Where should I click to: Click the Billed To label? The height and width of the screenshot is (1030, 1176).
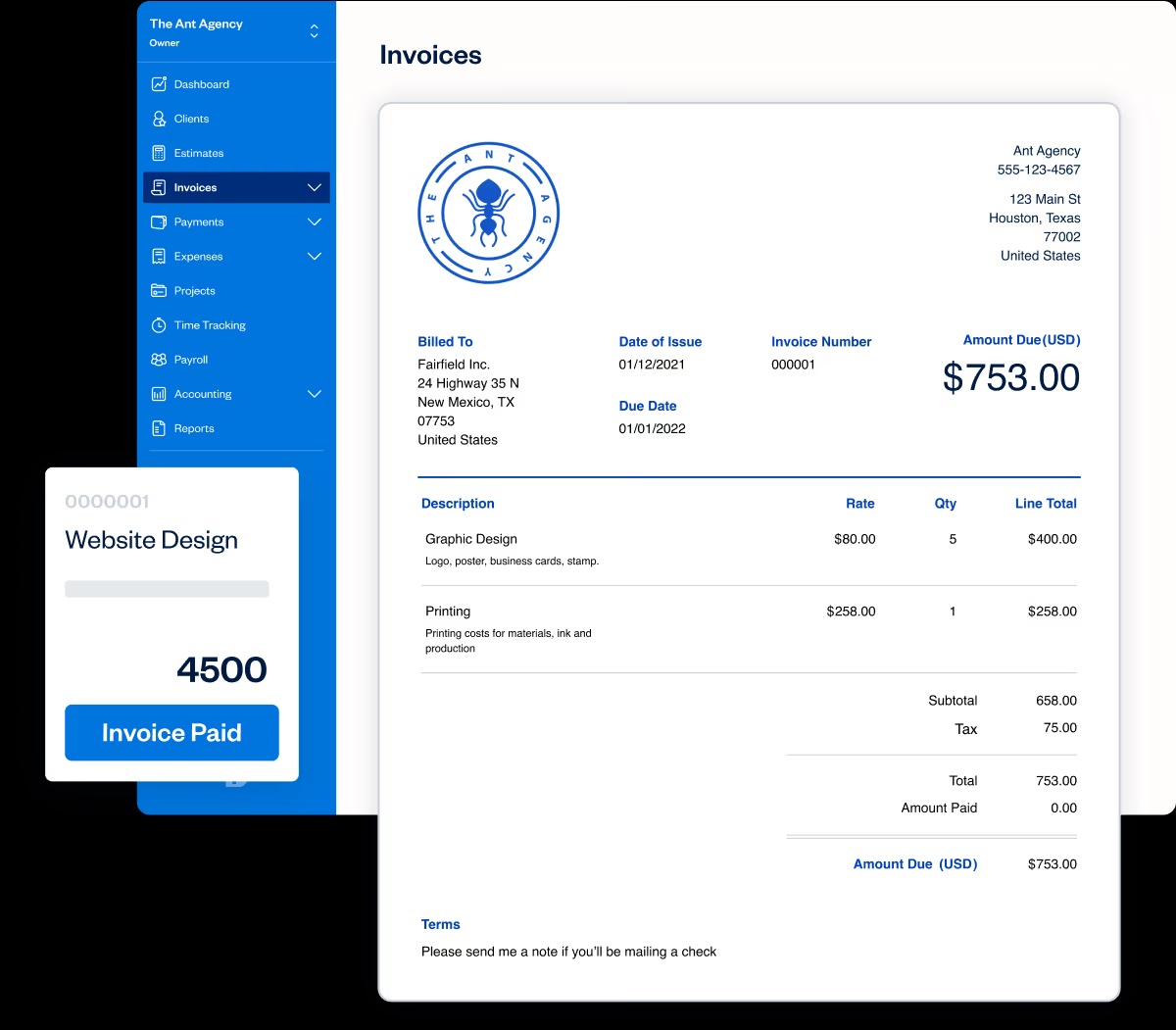pyautogui.click(x=445, y=342)
